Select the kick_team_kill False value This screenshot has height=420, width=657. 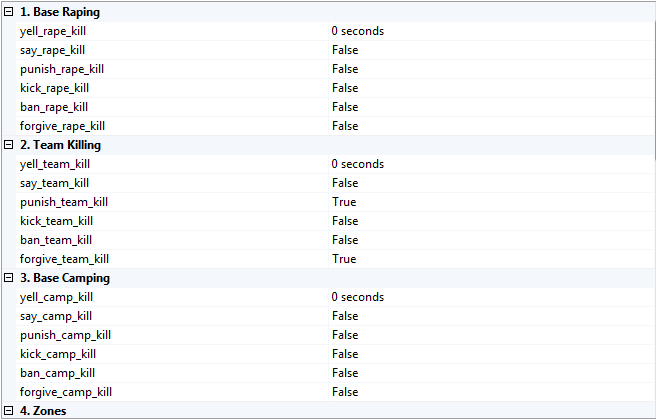click(345, 221)
